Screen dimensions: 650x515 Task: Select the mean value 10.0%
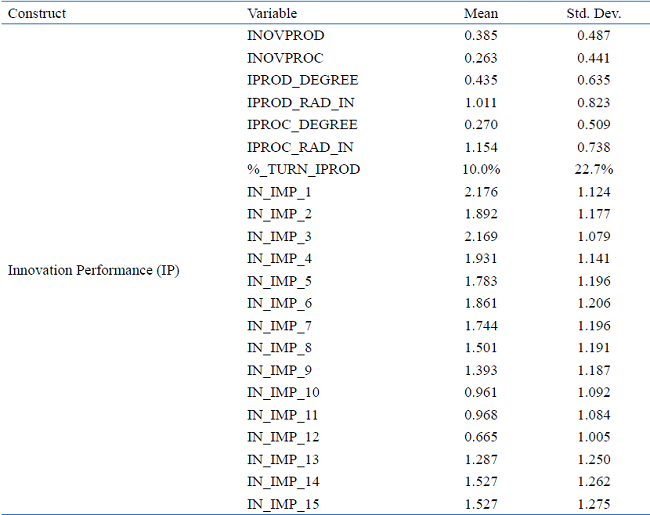coord(481,169)
